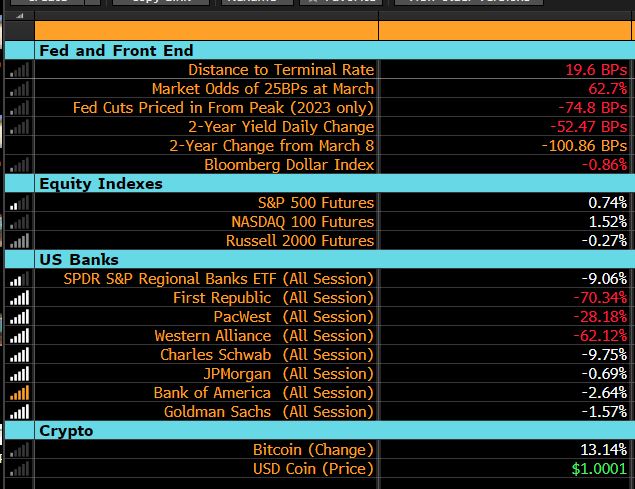Click the 2-Year Yield Daily Change label
635x489 pixels.
[281, 127]
